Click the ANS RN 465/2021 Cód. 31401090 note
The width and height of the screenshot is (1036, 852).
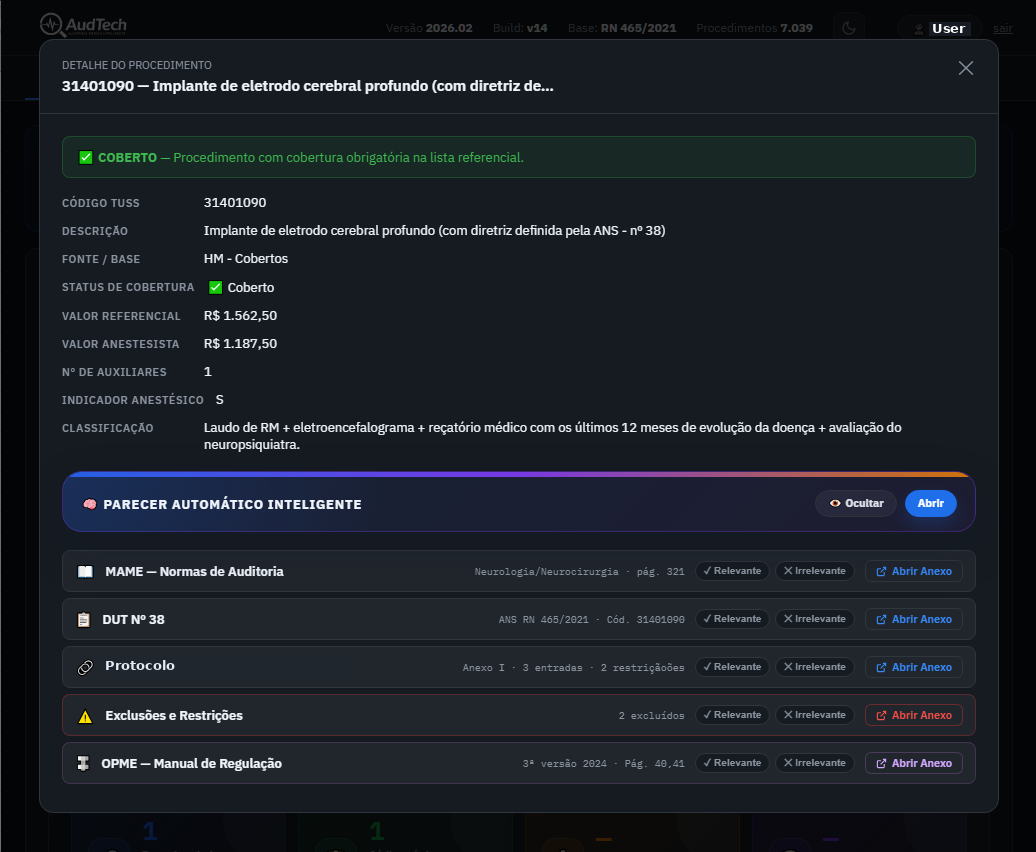click(591, 620)
